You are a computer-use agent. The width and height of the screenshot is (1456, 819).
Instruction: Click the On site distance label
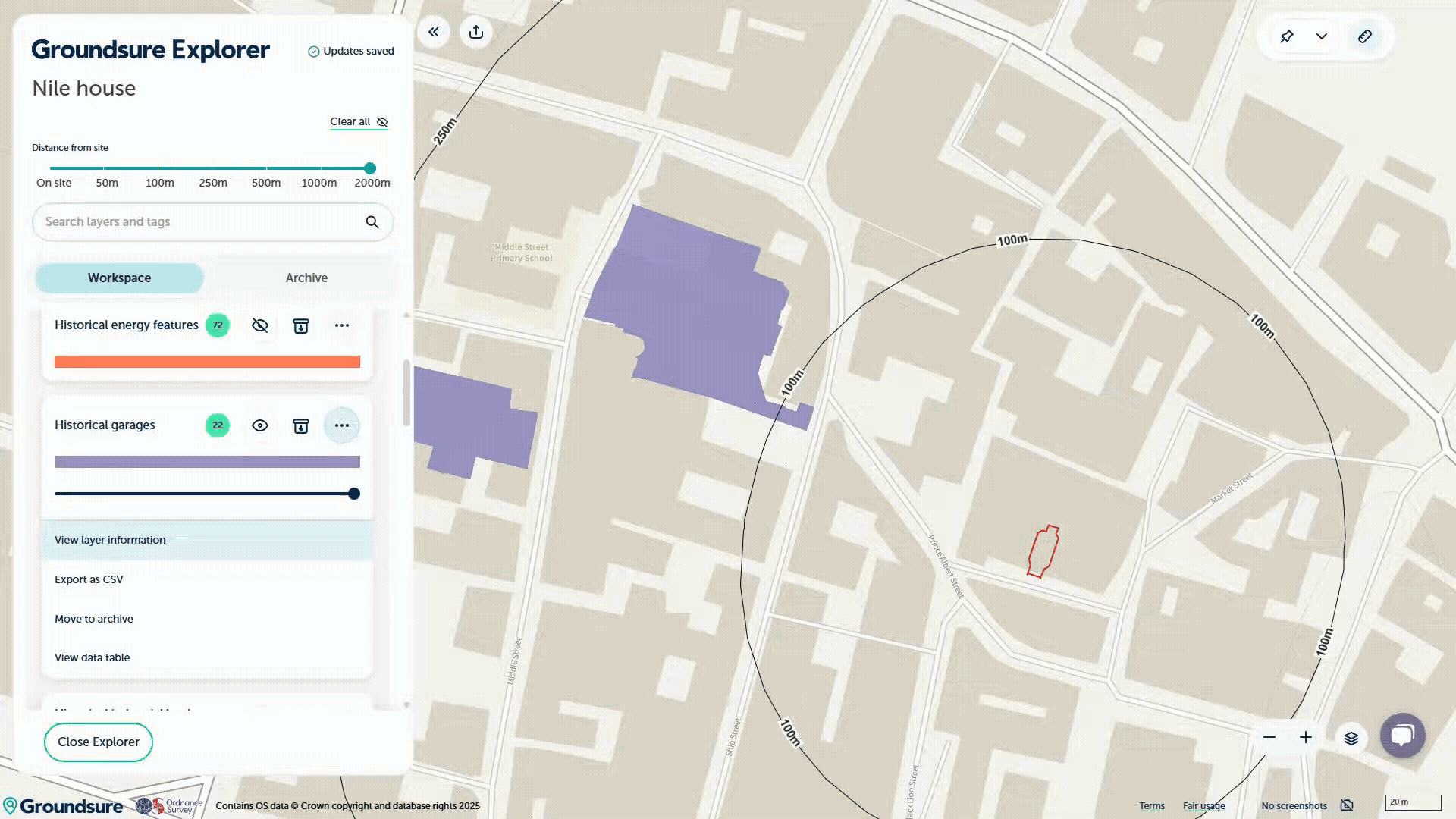tap(54, 183)
